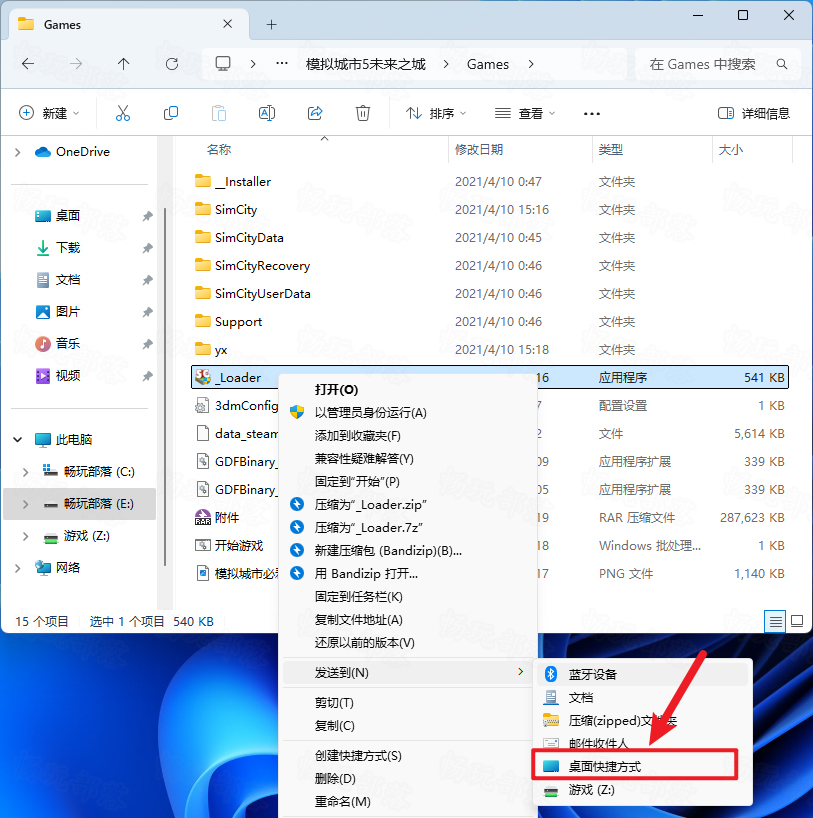Click the 模拟城市5未来之城 breadcrumb
This screenshot has height=818, width=813.
365,64
